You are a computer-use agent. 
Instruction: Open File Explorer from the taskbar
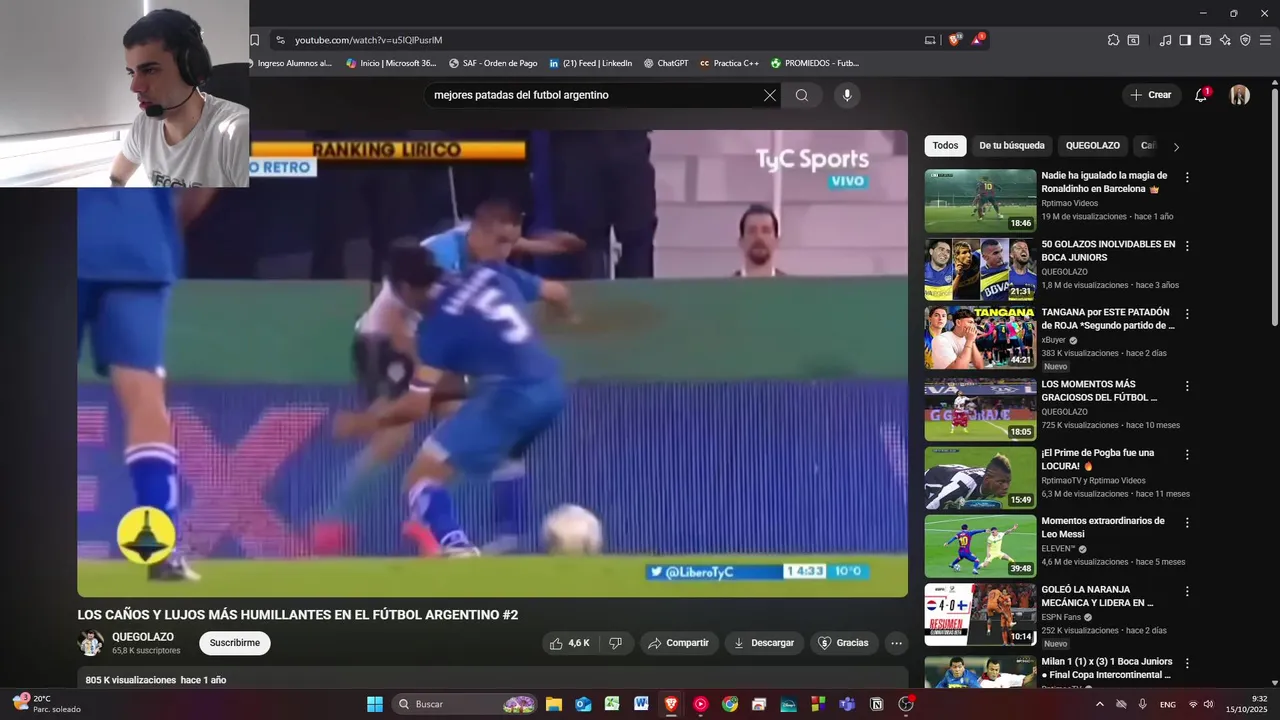[x=554, y=704]
